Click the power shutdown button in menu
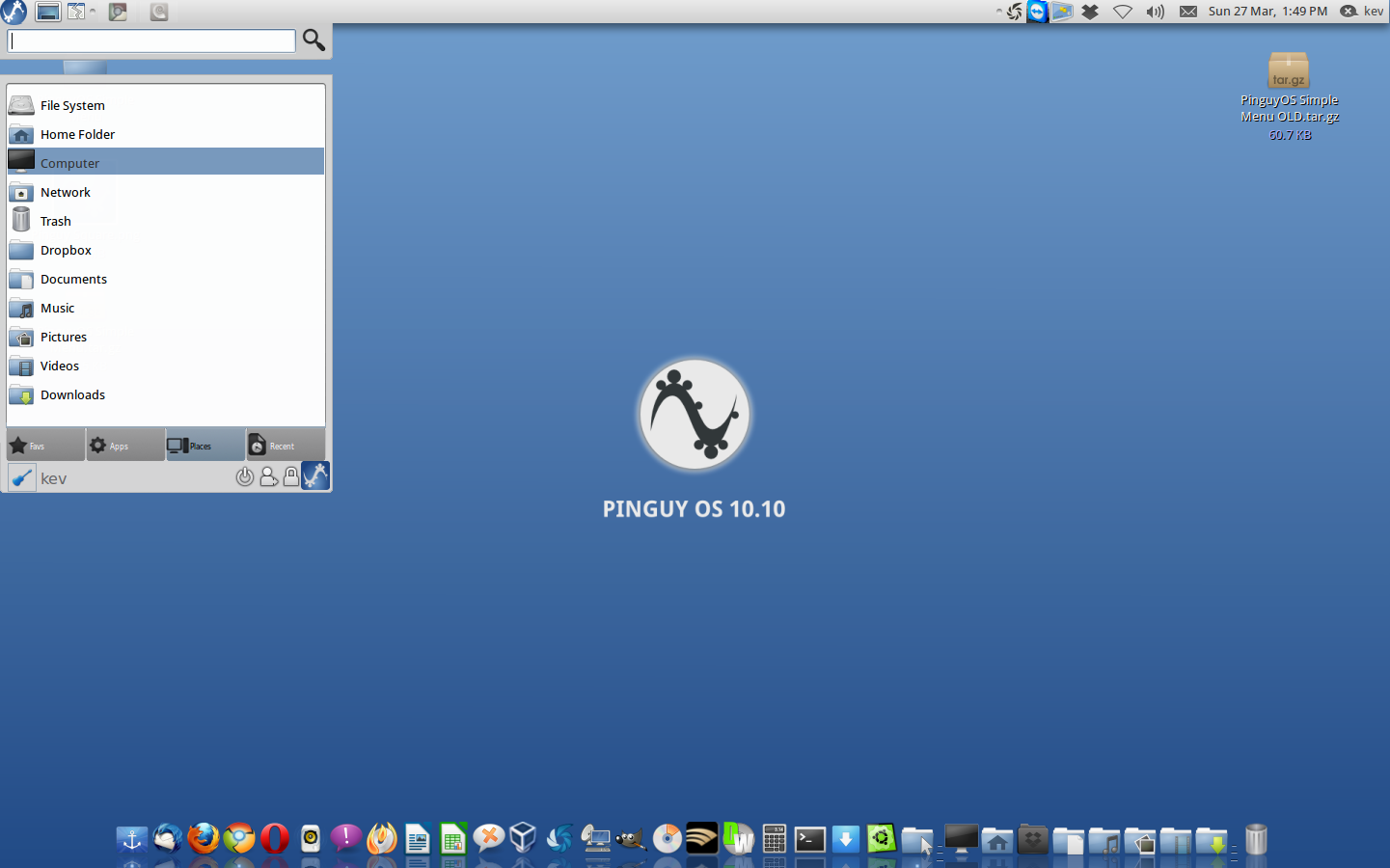This screenshot has width=1390, height=868. click(245, 476)
